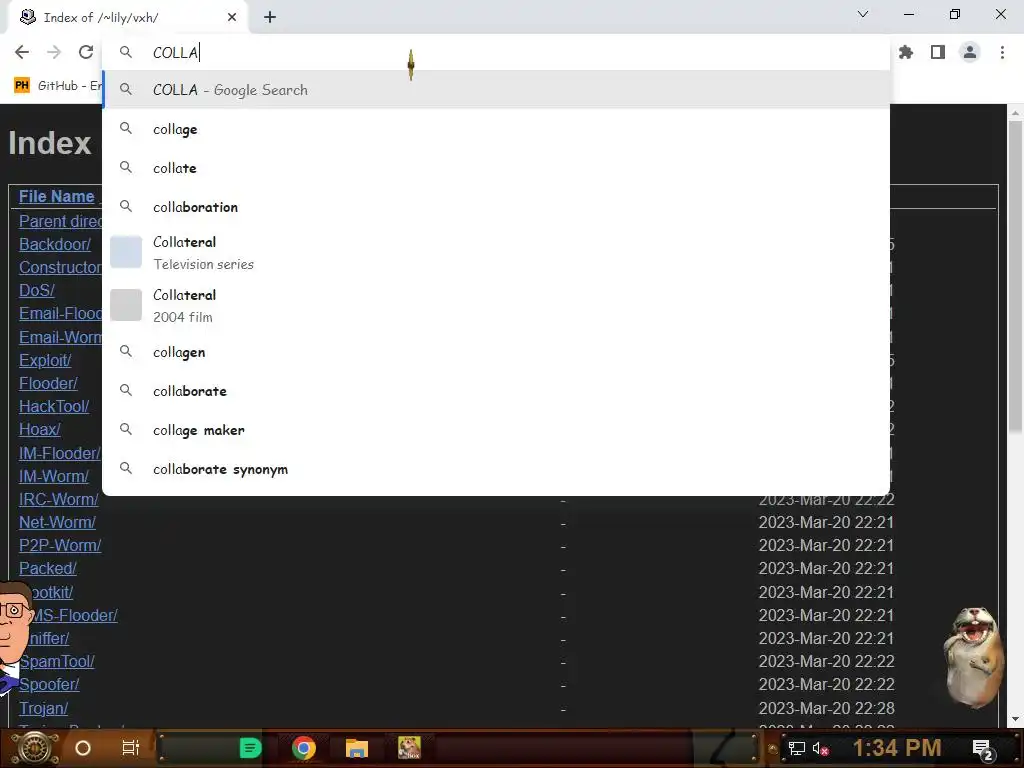
Task: Open Chrome's three-dot menu
Action: click(x=1002, y=52)
